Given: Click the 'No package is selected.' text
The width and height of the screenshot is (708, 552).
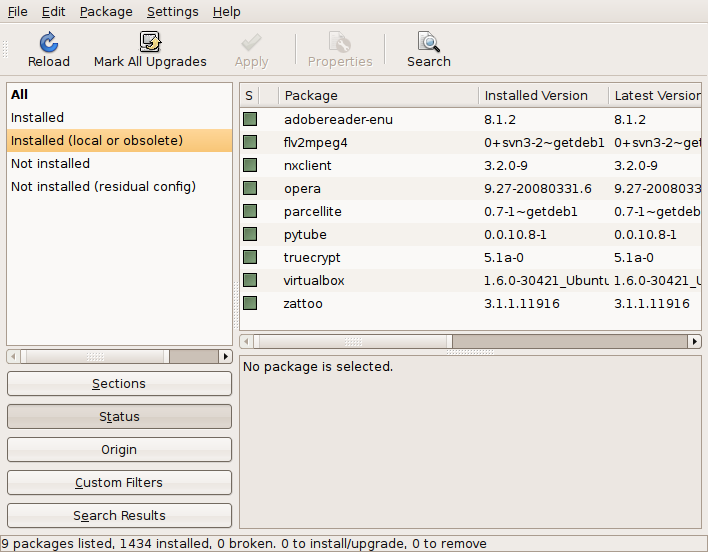Looking at the screenshot, I should (318, 366).
